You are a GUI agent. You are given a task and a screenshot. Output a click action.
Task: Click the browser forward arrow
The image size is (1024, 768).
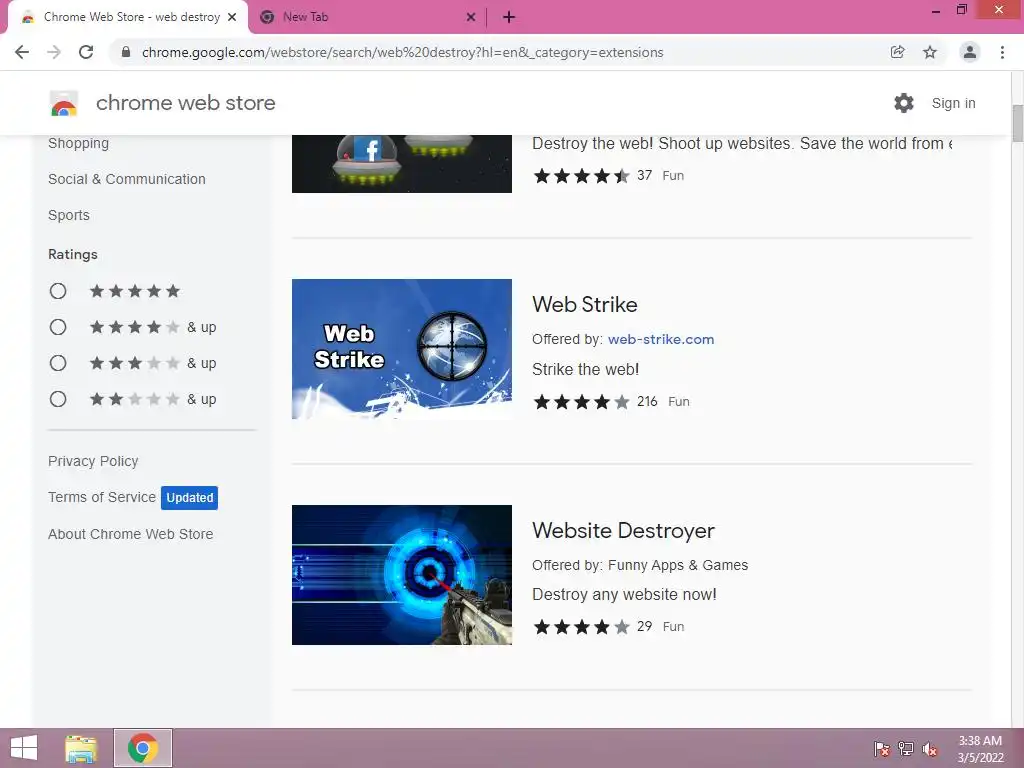[x=54, y=52]
